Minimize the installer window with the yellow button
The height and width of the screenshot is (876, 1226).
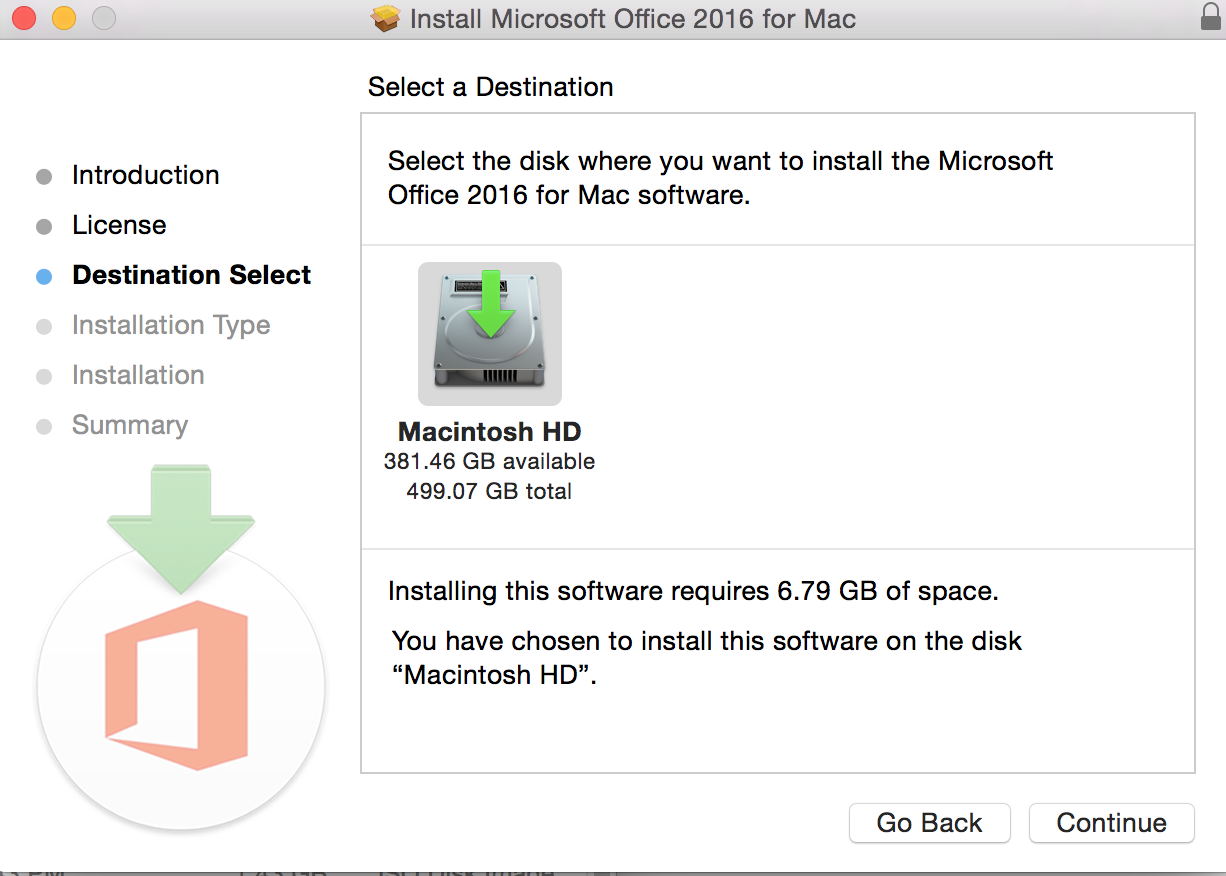(64, 18)
